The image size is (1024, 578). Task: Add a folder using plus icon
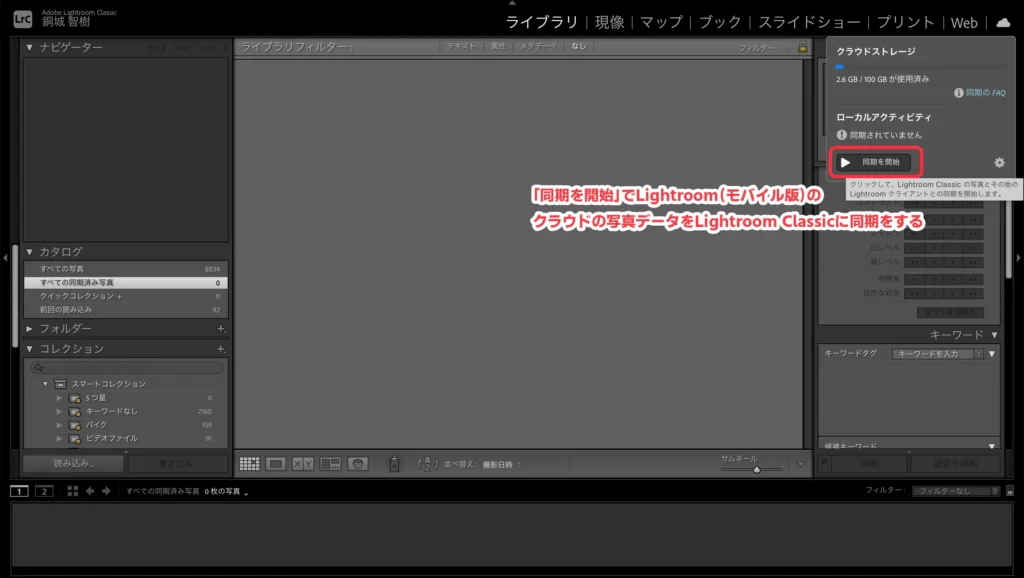[221, 329]
